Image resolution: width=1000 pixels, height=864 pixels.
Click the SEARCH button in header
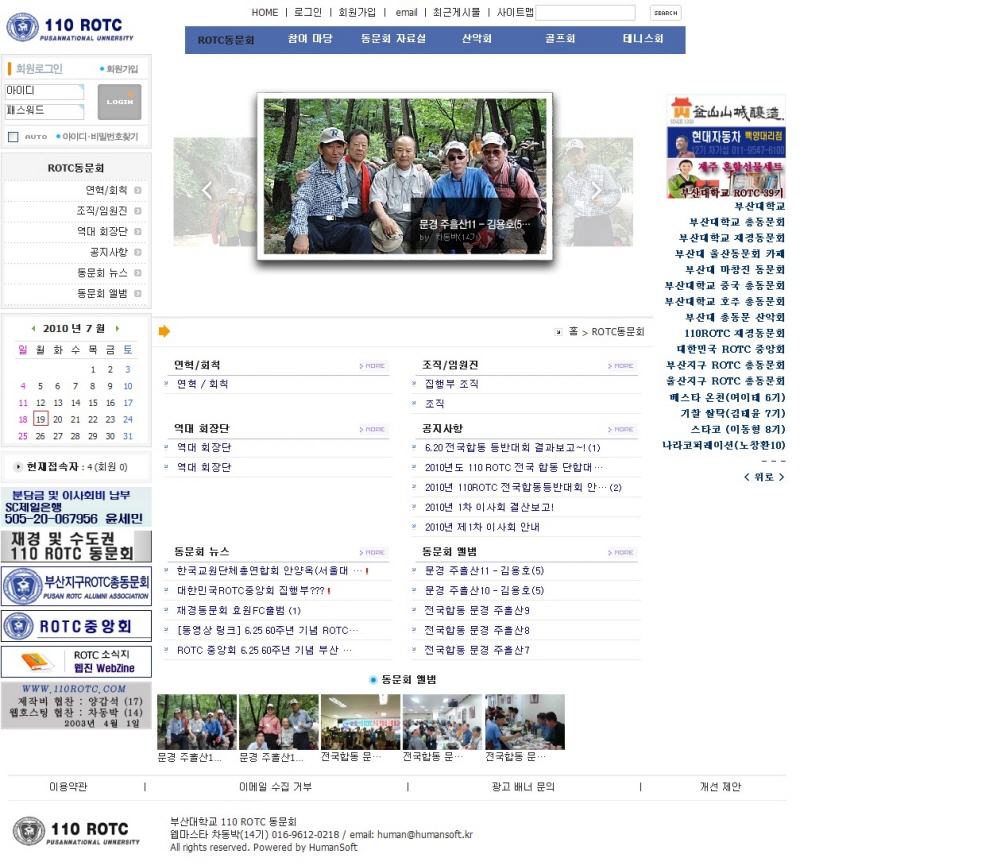[665, 13]
